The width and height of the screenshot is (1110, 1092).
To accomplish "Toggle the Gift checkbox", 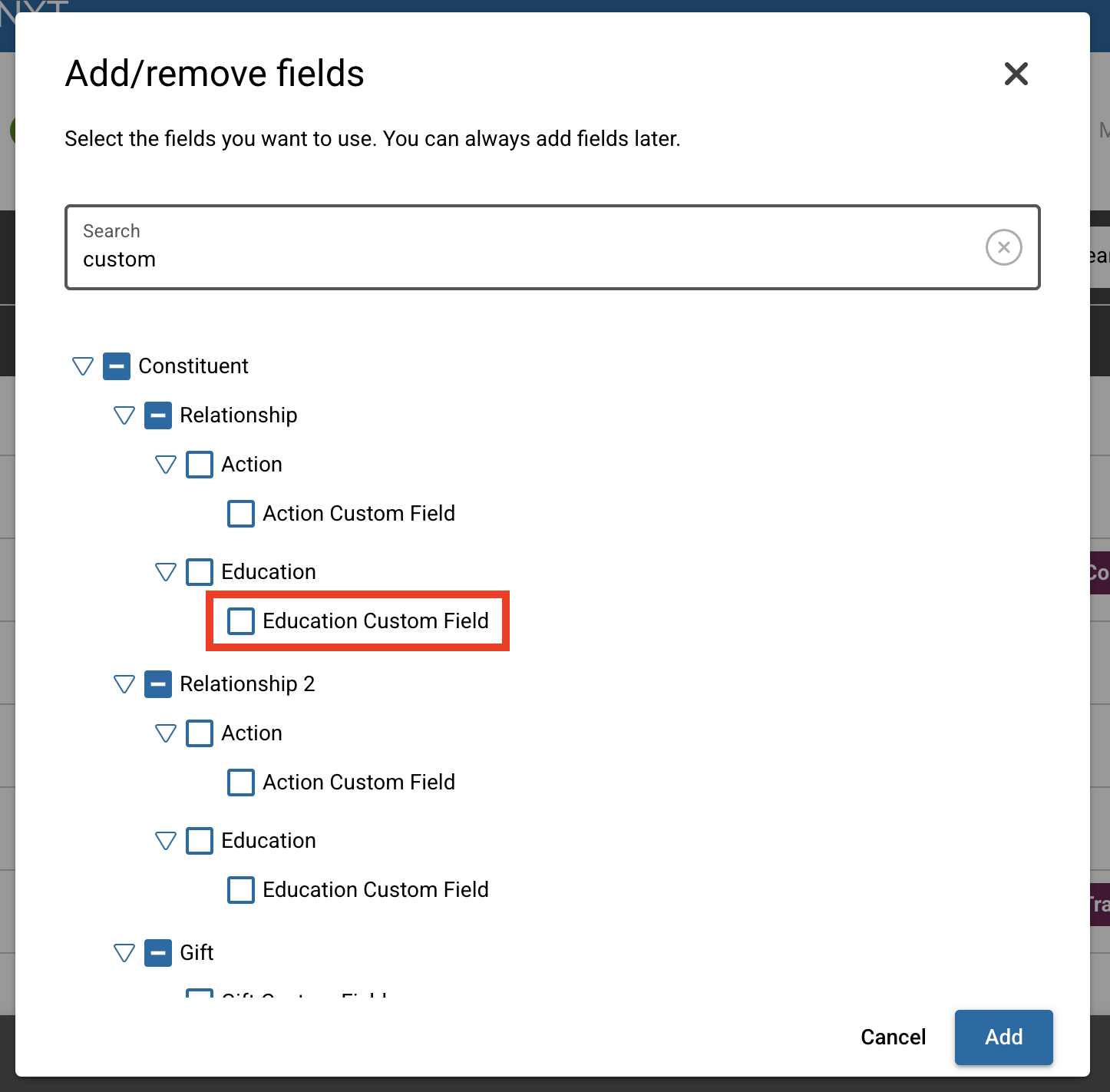I will click(158, 953).
